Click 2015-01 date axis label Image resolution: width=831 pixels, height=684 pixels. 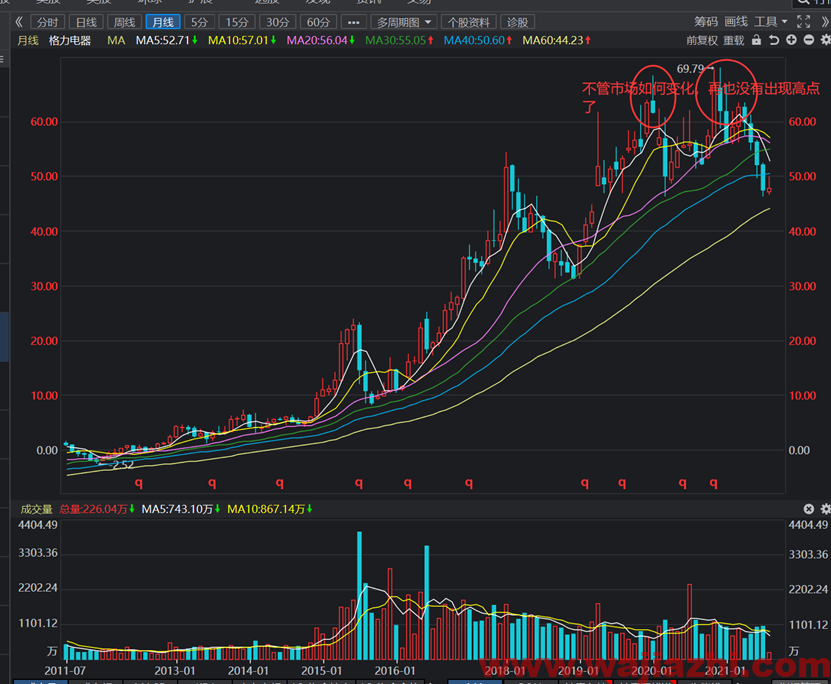(x=322, y=671)
